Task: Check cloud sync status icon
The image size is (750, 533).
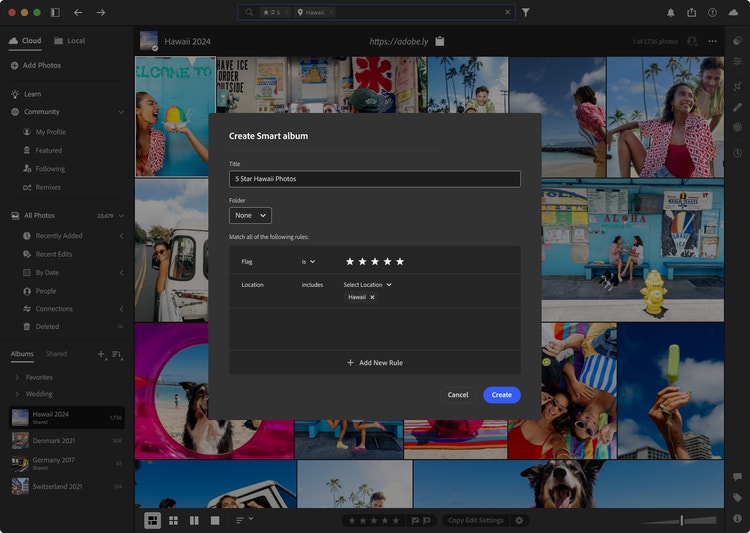Action: tap(733, 12)
